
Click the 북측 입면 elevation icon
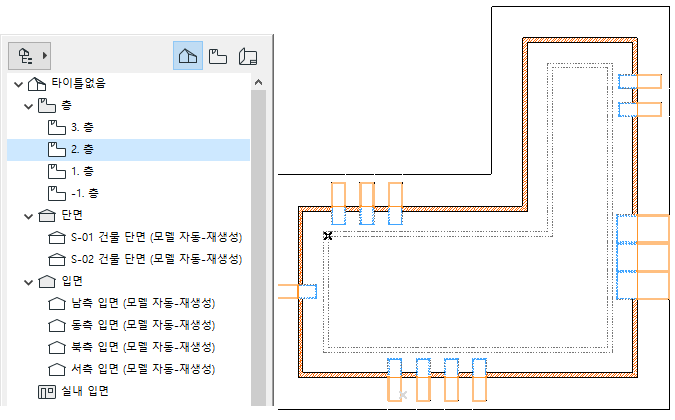click(57, 348)
